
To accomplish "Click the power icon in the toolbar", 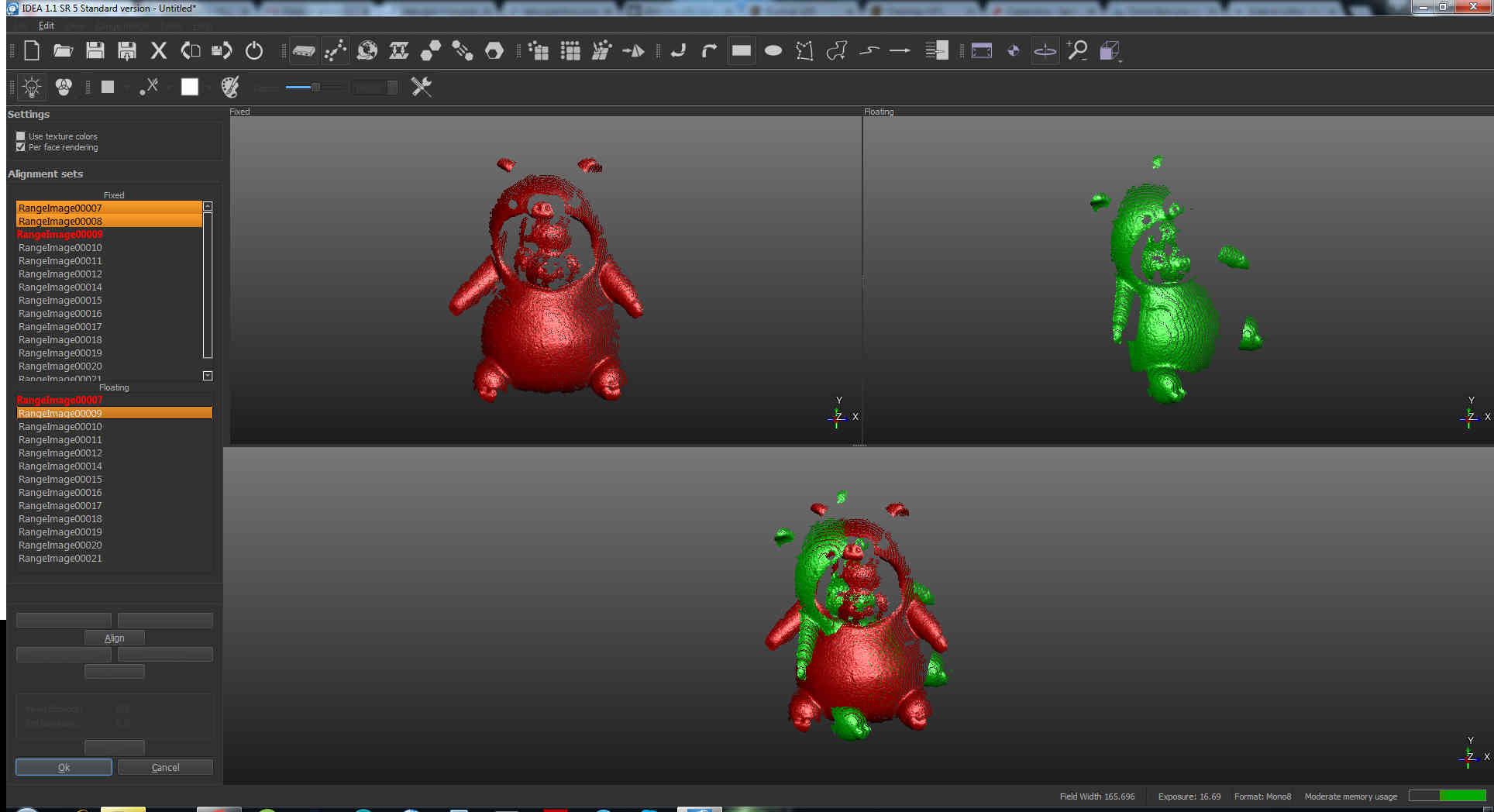I will click(254, 51).
